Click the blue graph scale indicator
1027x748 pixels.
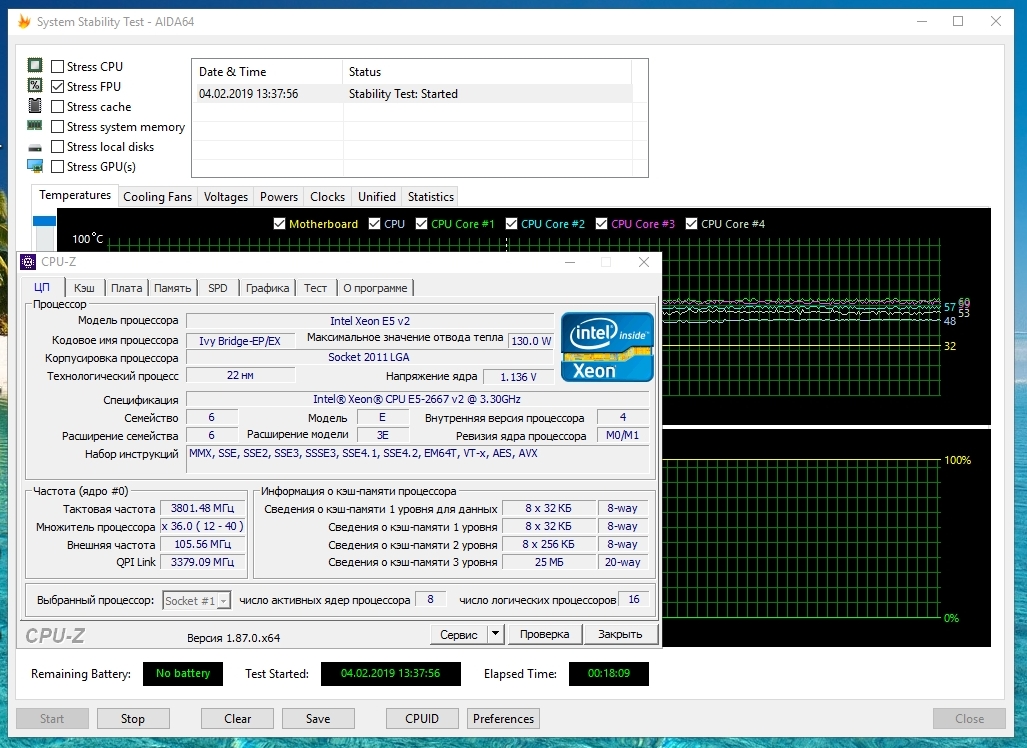click(x=45, y=221)
